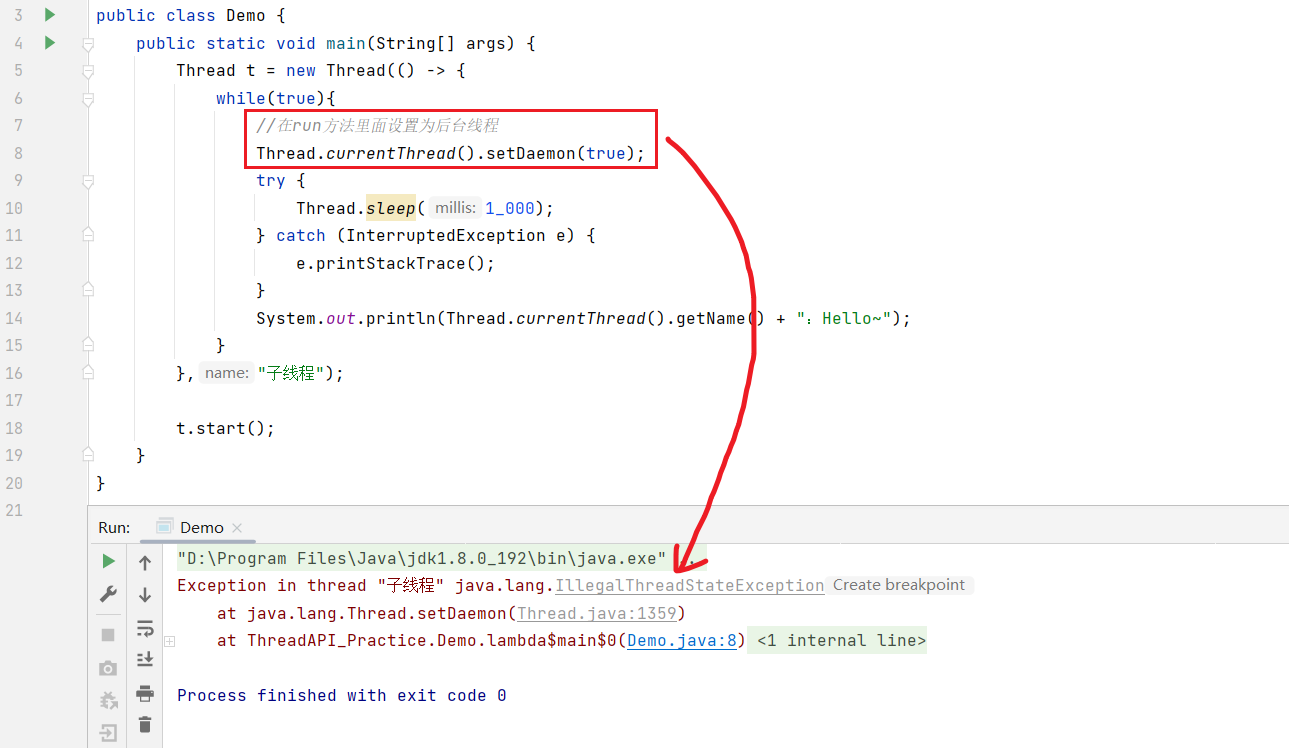1289x748 pixels.
Task: Click the Attach Debugger bug icon
Action: click(108, 701)
